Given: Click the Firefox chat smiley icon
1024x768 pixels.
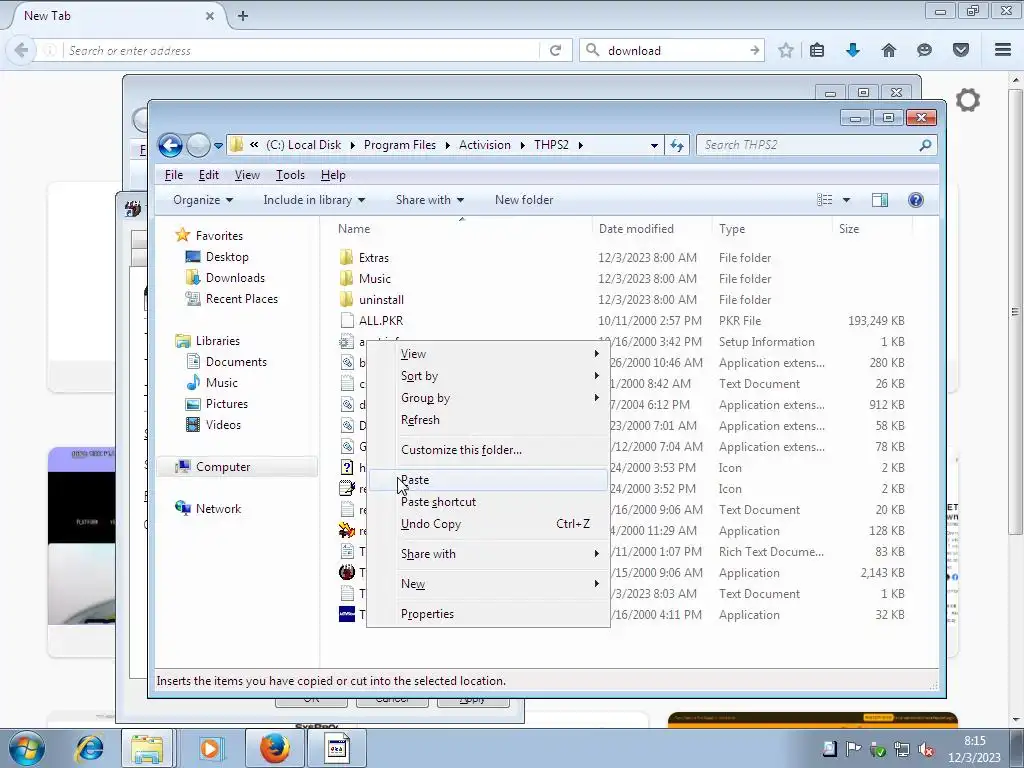Looking at the screenshot, I should tap(924, 50).
